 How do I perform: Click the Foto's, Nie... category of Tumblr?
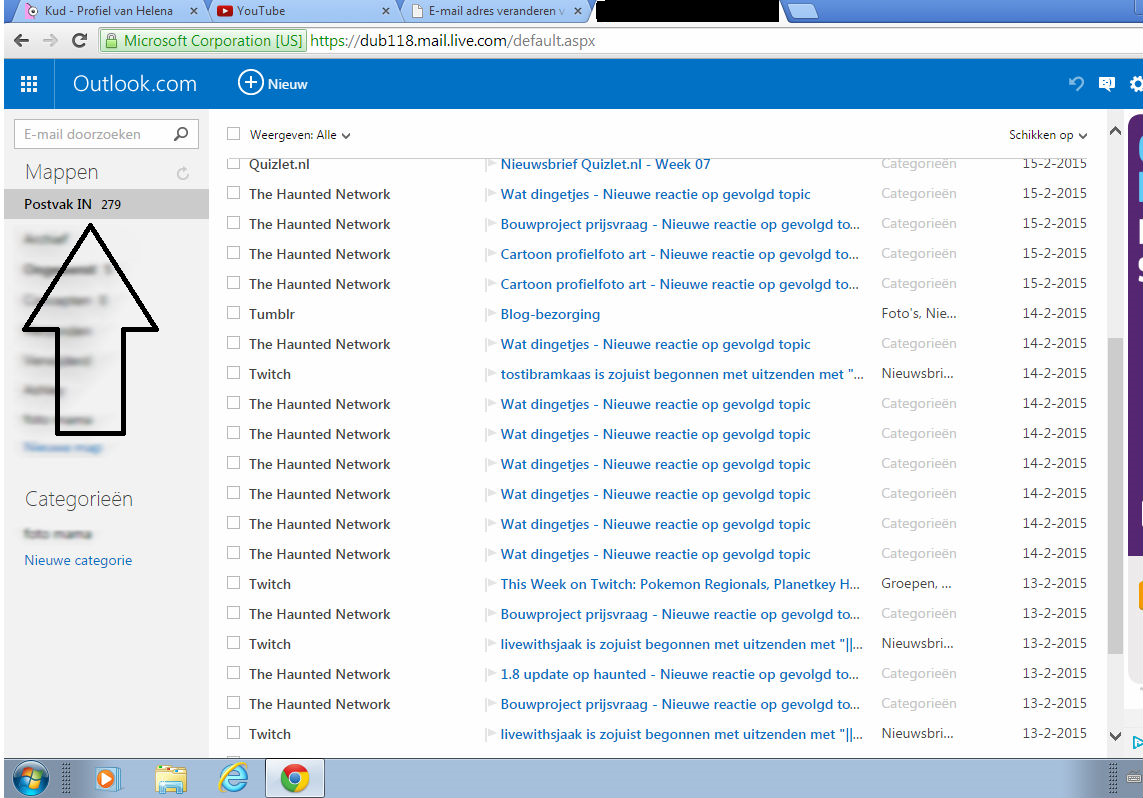coord(918,313)
